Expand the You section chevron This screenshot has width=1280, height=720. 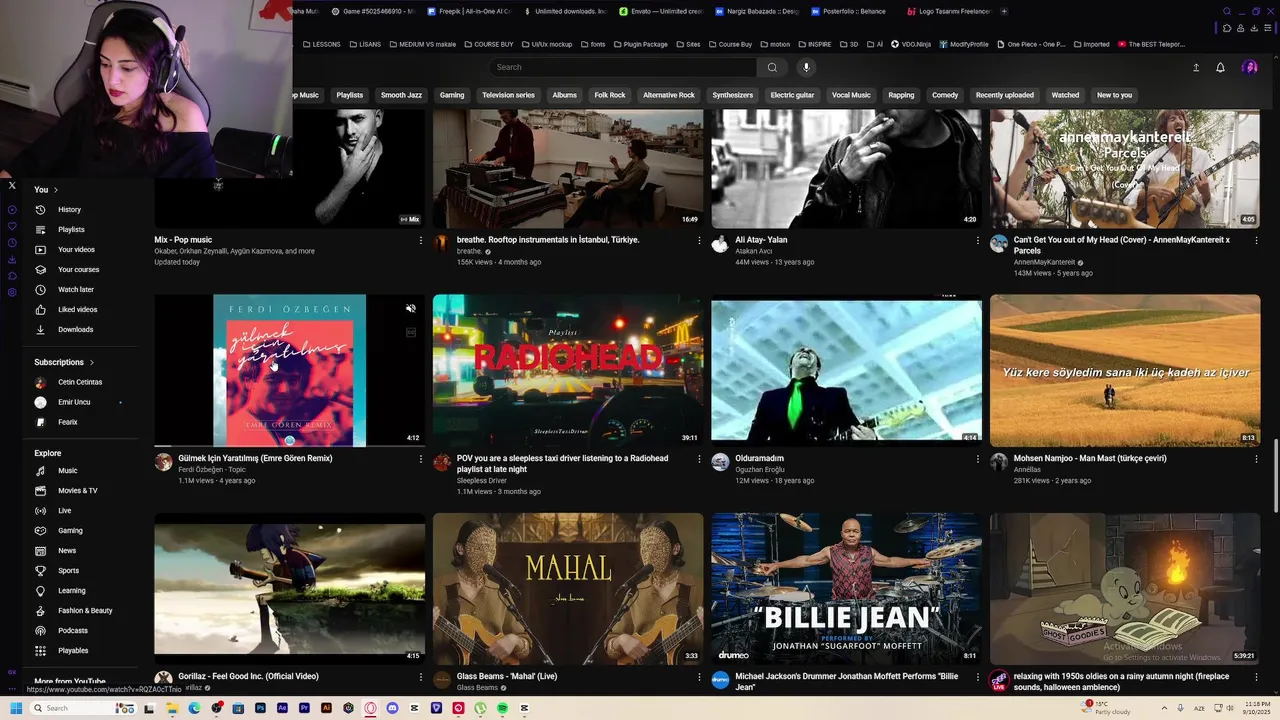coord(56,189)
